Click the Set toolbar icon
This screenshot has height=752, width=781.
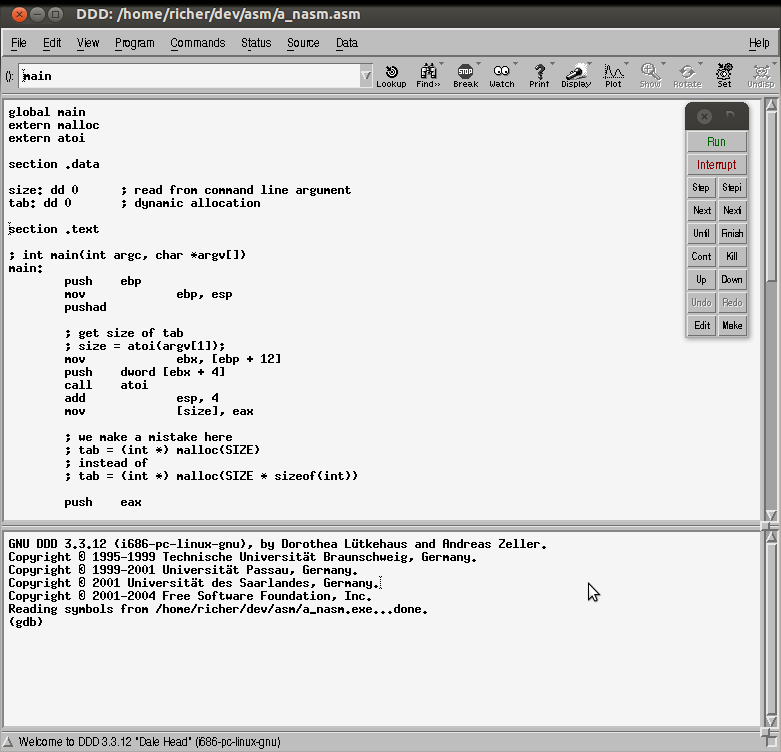(724, 76)
